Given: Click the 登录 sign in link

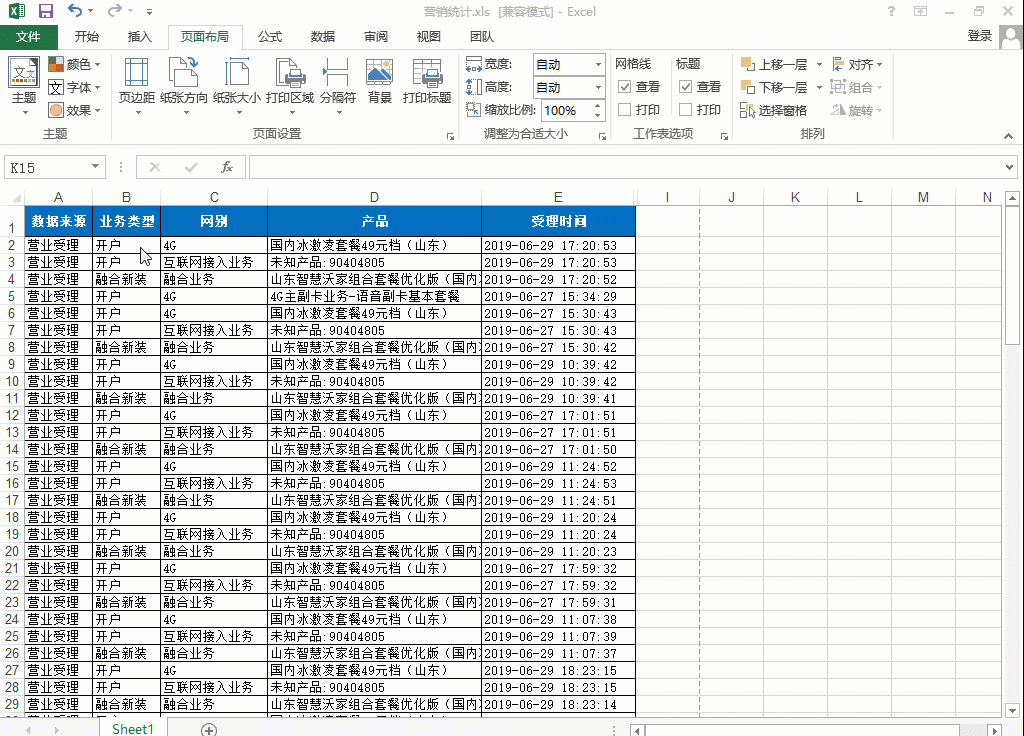Looking at the screenshot, I should pos(979,37).
